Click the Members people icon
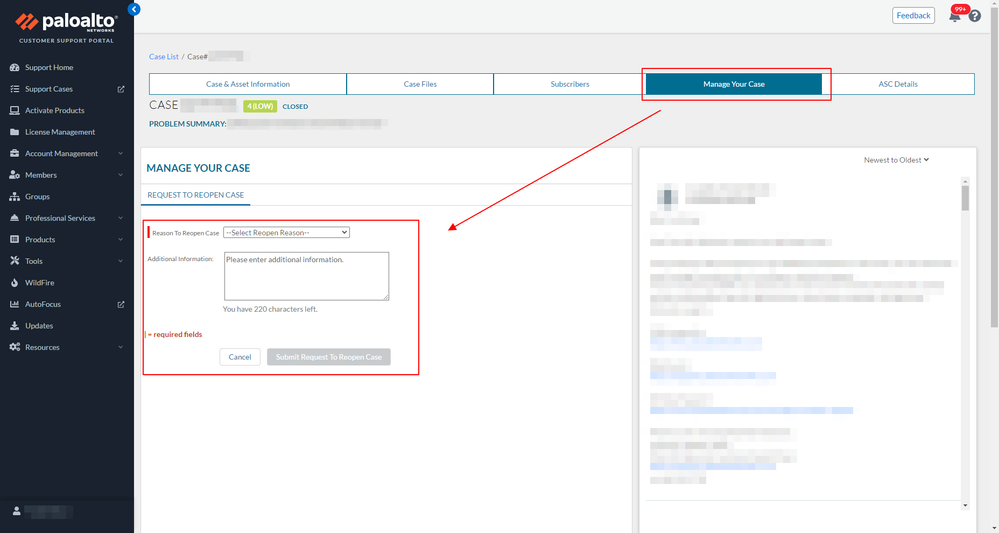 [x=14, y=175]
